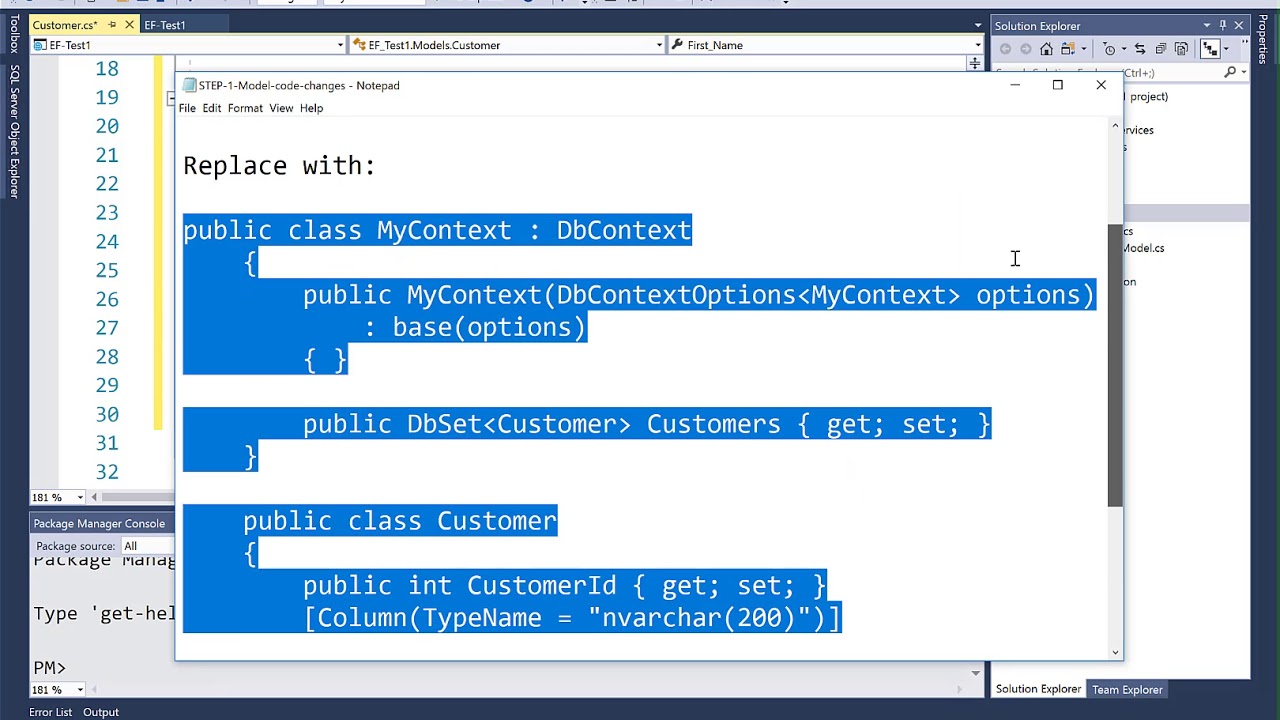The image size is (1280, 720).
Task: Click the Visual Studio editor scroll left arrow
Action: (x=94, y=497)
